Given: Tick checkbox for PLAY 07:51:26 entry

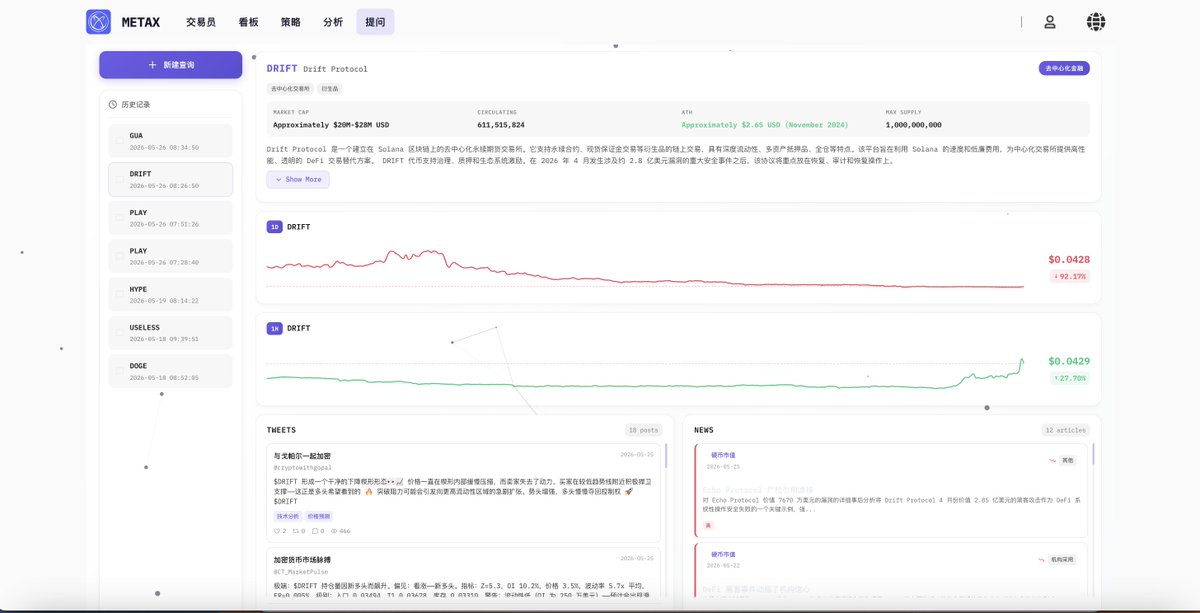Looking at the screenshot, I should (120, 218).
